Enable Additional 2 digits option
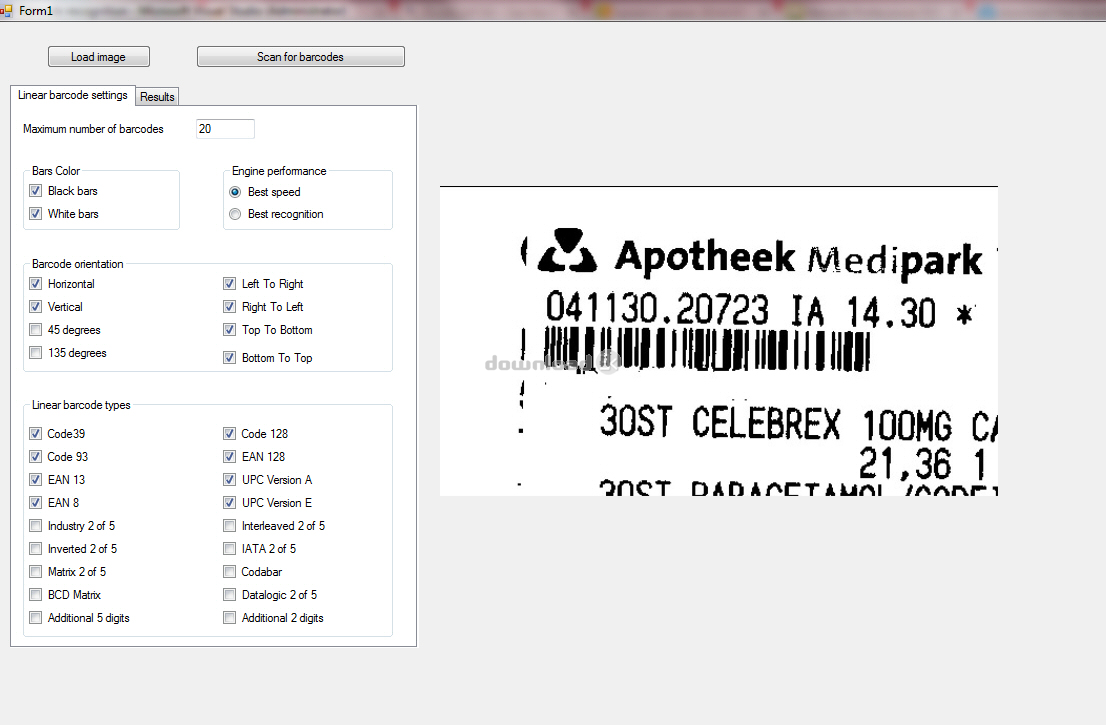The image size is (1106, 725). [230, 618]
